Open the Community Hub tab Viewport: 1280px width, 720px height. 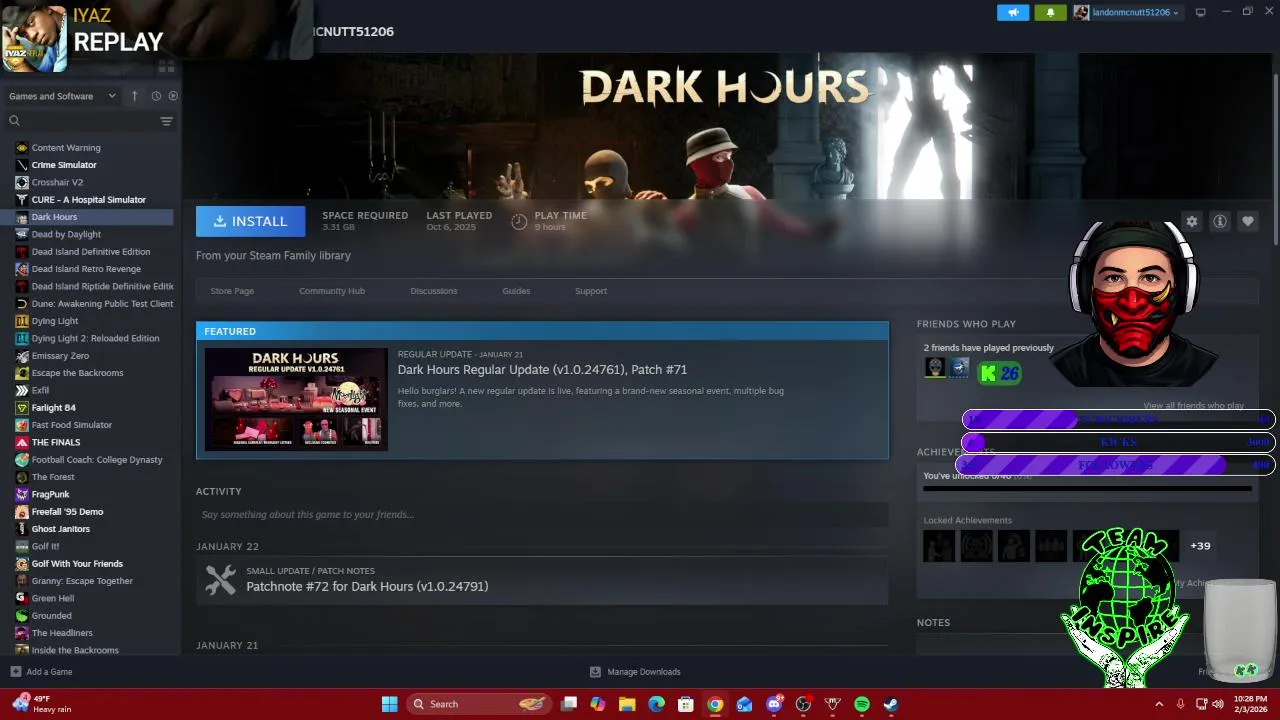point(332,291)
